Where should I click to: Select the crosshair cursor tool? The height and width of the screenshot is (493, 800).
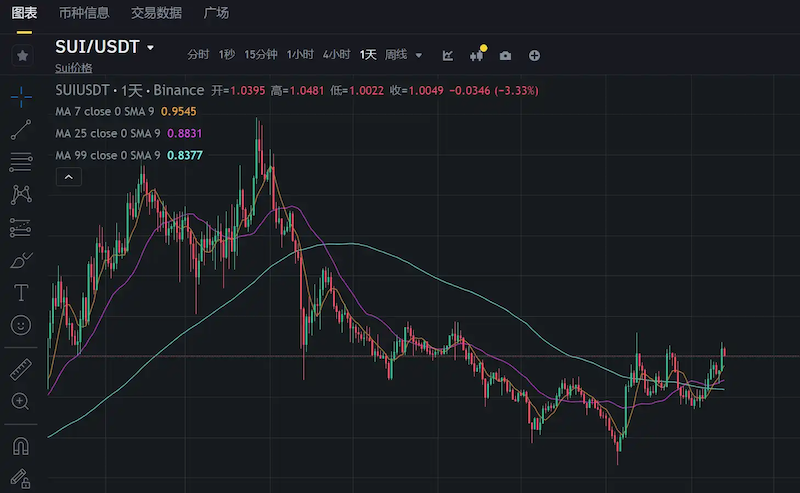coord(20,97)
